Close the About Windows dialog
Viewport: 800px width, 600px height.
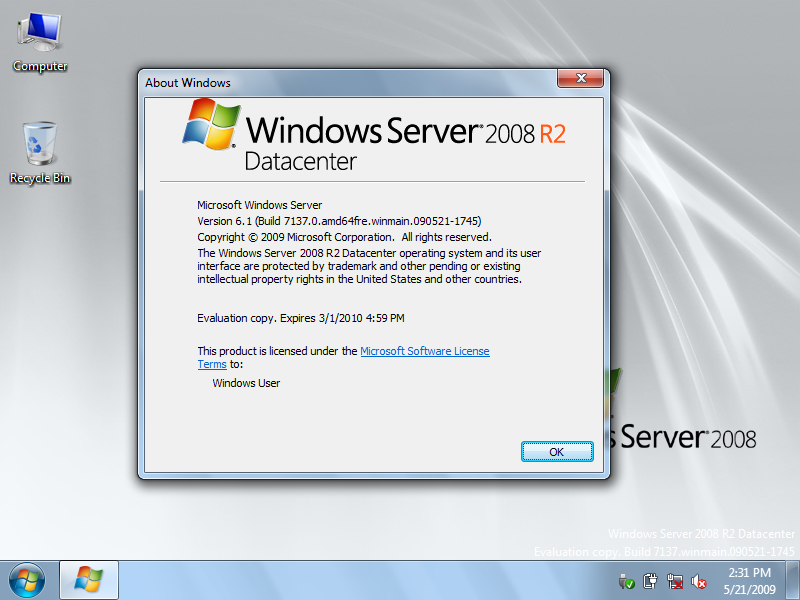pos(580,78)
